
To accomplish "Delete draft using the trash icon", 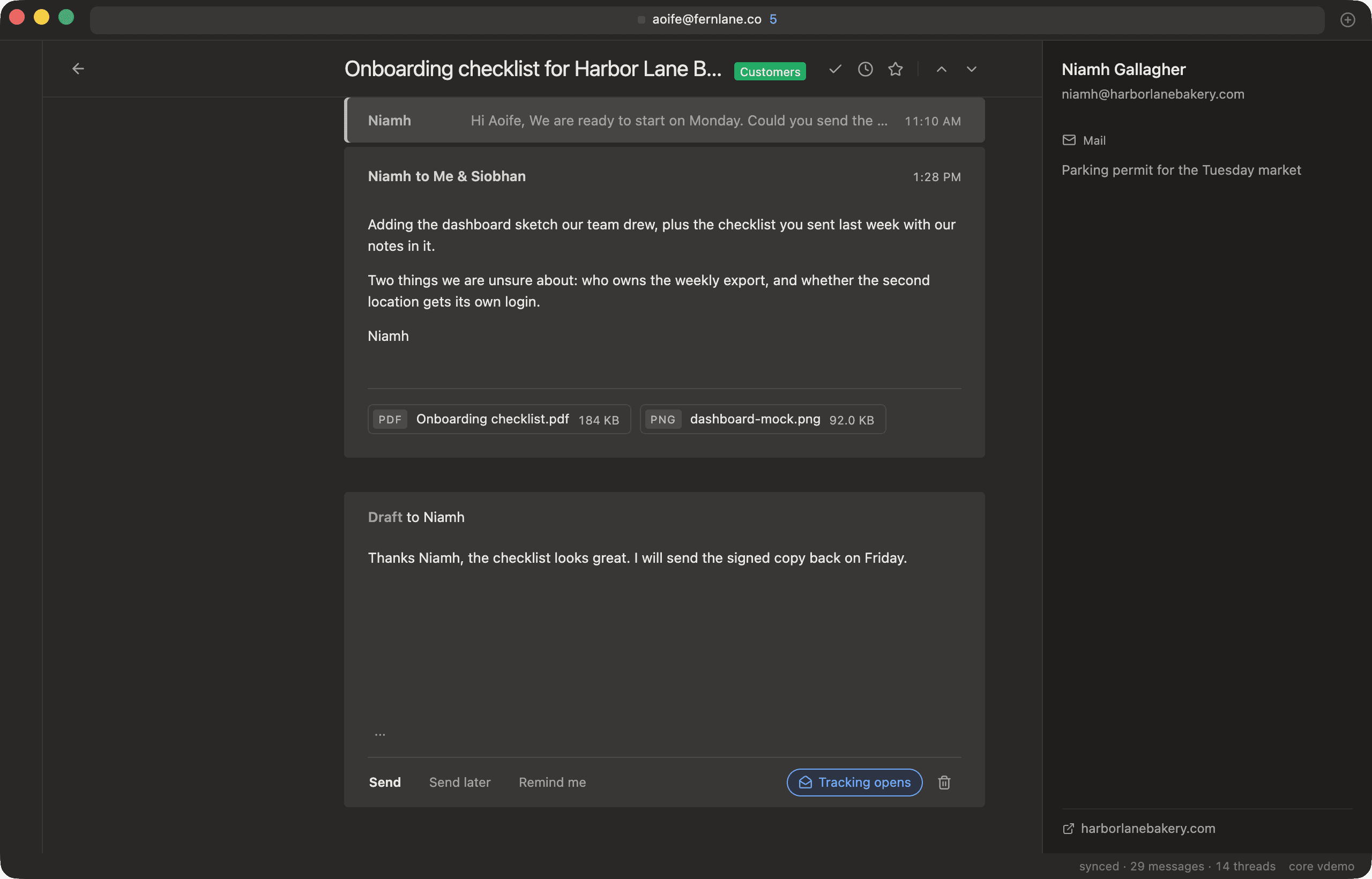I will 944,783.
